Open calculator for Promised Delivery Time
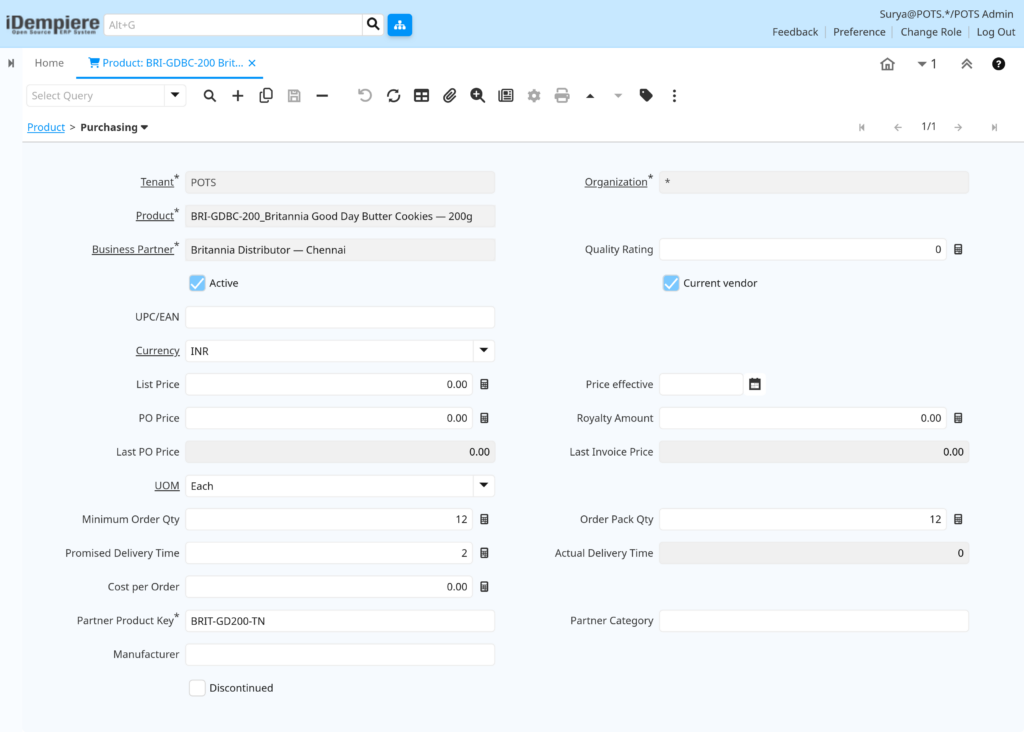The image size is (1024, 732). (x=485, y=553)
